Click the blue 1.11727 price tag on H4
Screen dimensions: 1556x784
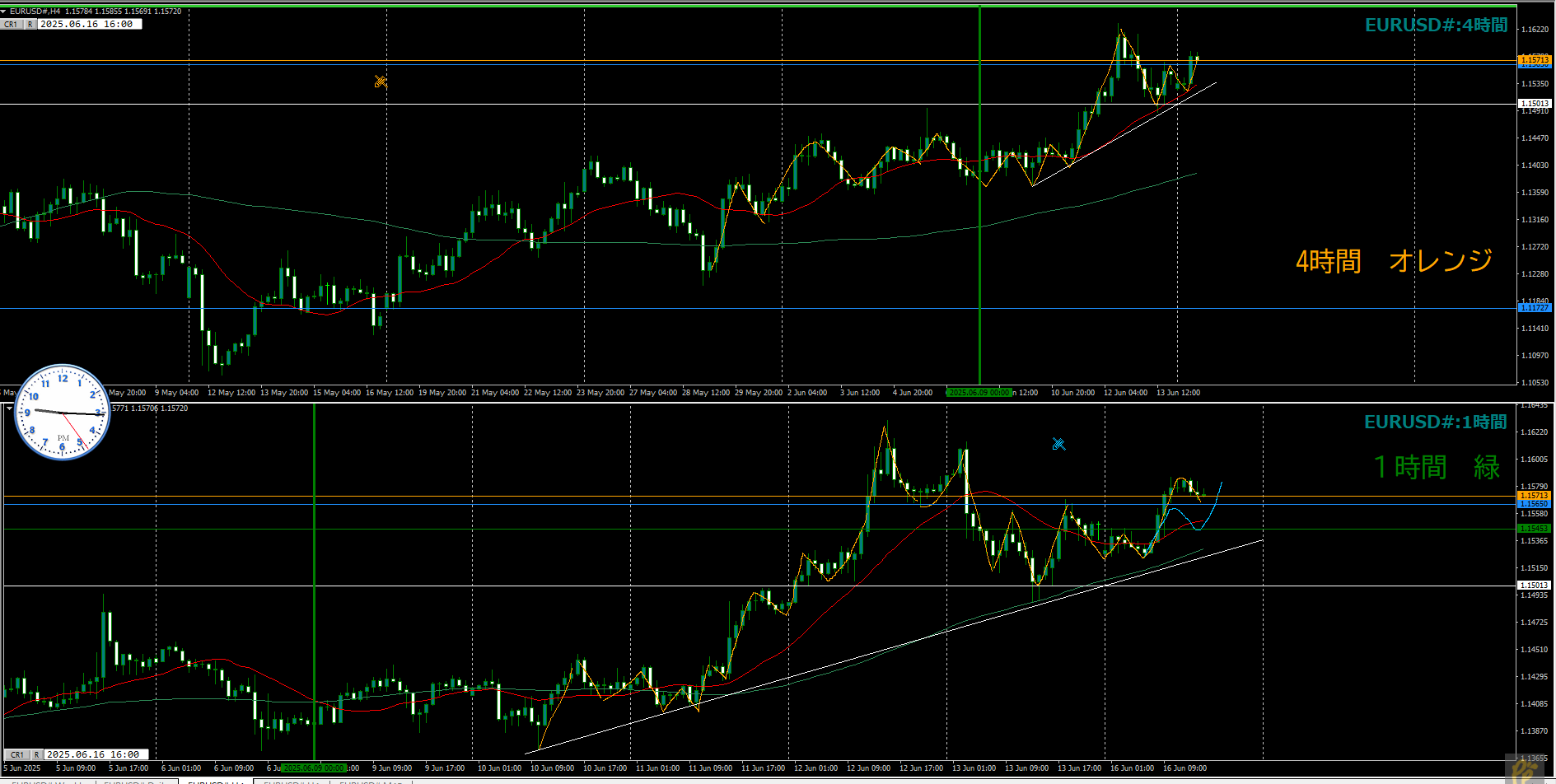1535,308
